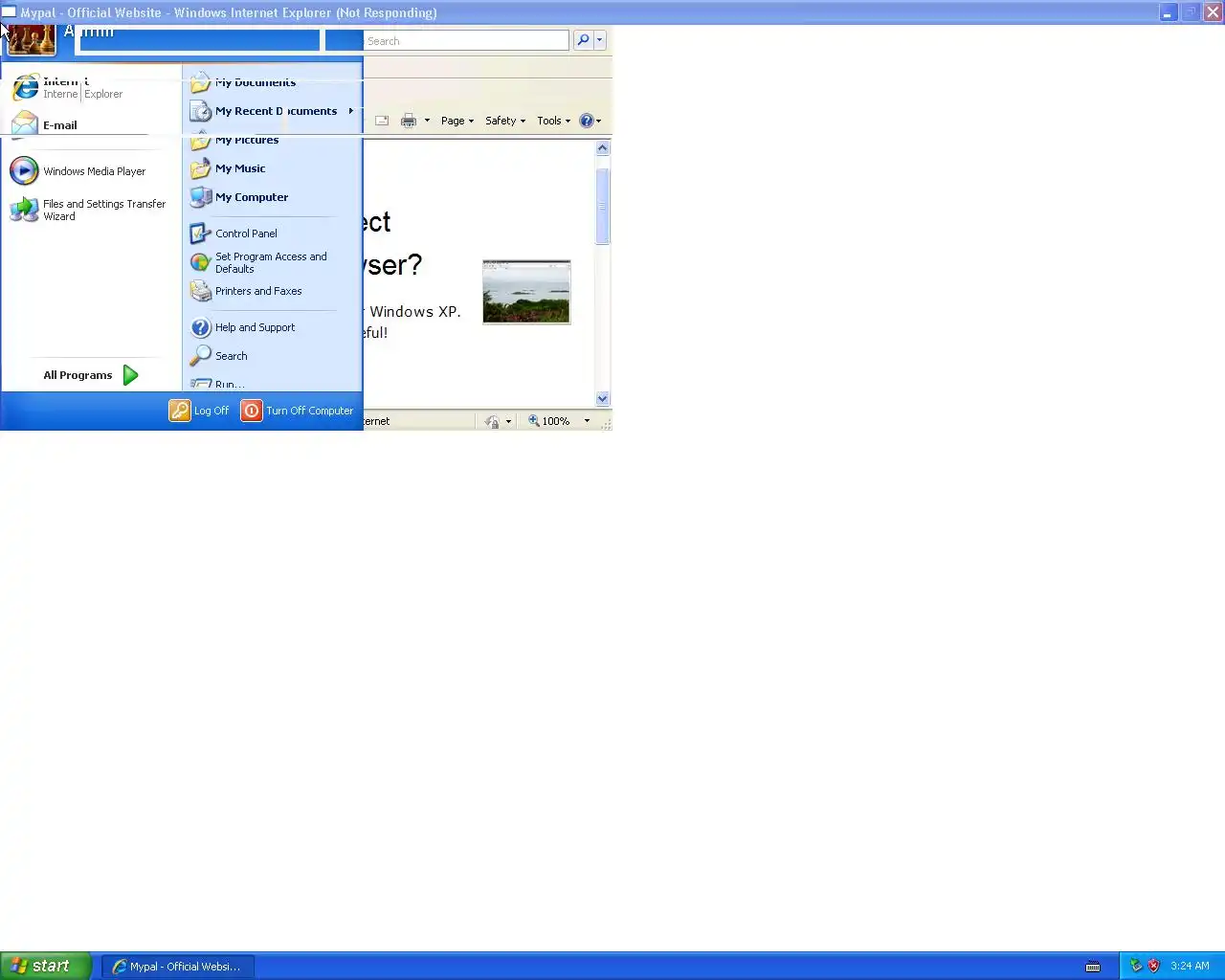
Task: Click the on-screen keyboard icon on the taskbar
Action: pos(1093,967)
